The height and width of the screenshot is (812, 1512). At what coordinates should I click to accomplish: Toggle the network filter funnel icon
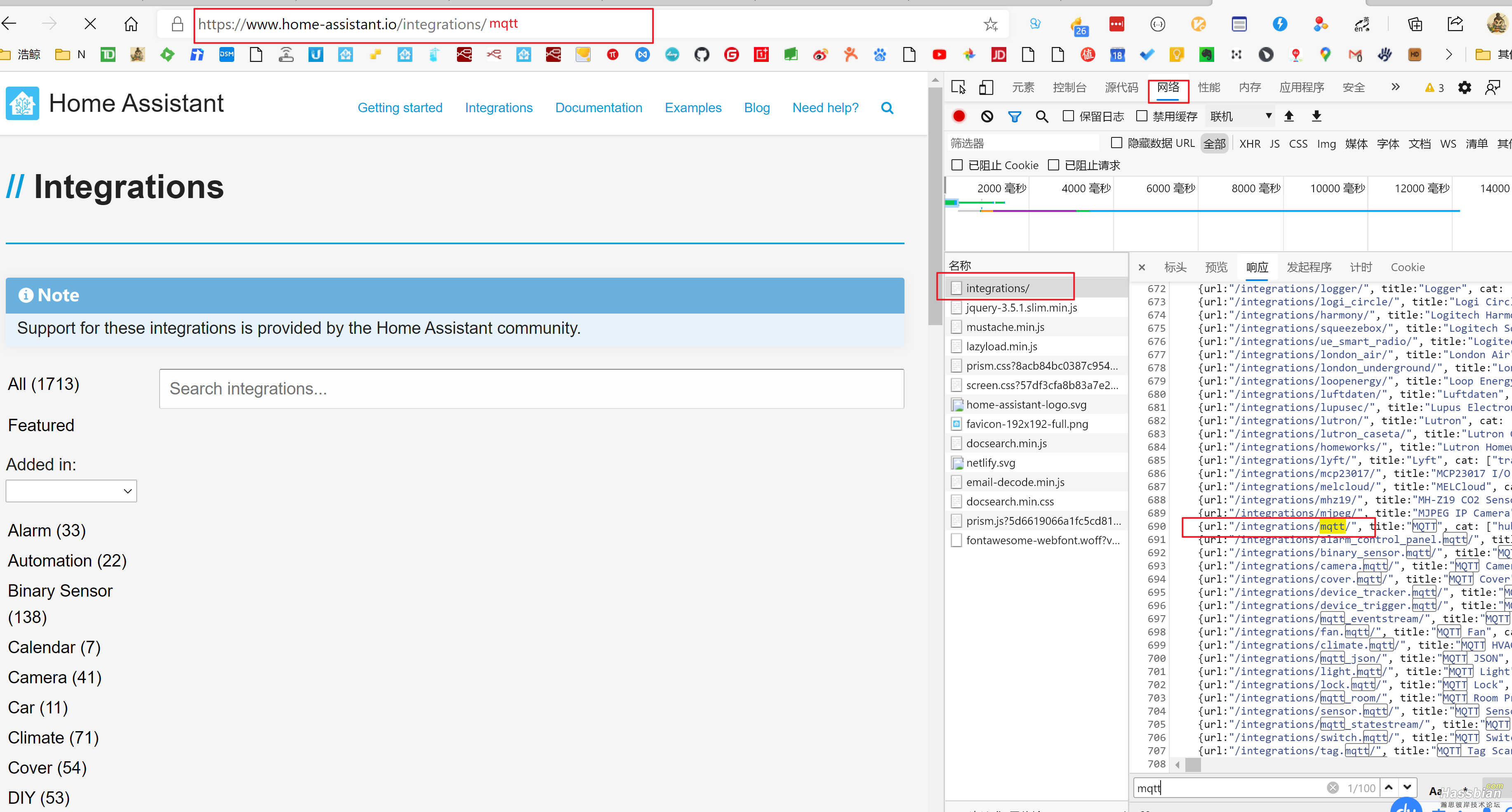pyautogui.click(x=1014, y=116)
